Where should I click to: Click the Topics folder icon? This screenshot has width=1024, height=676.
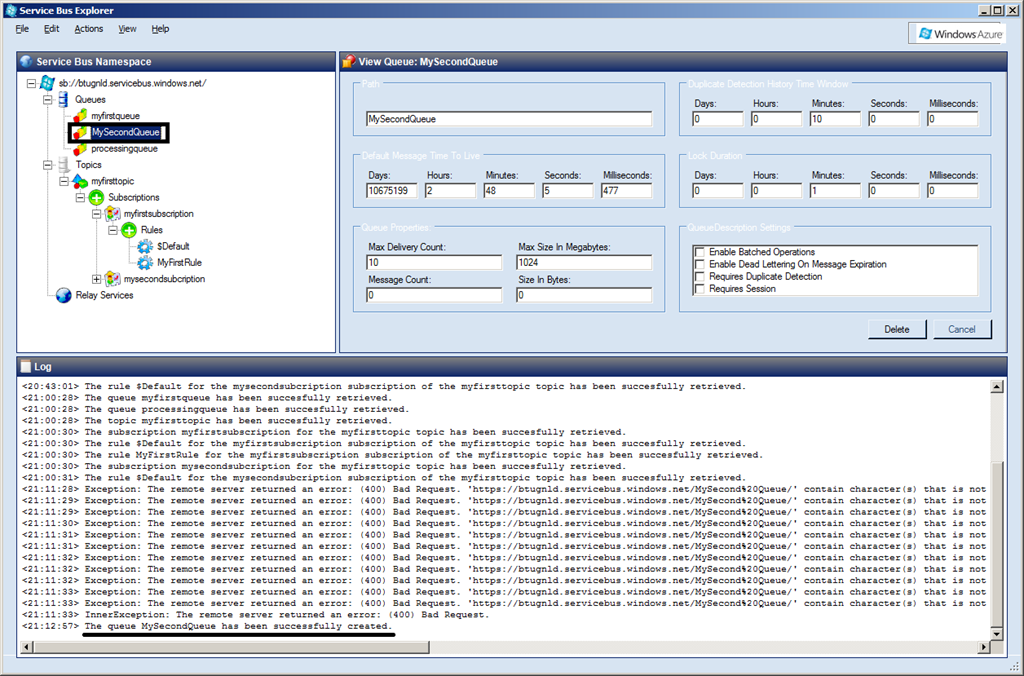(x=63, y=165)
